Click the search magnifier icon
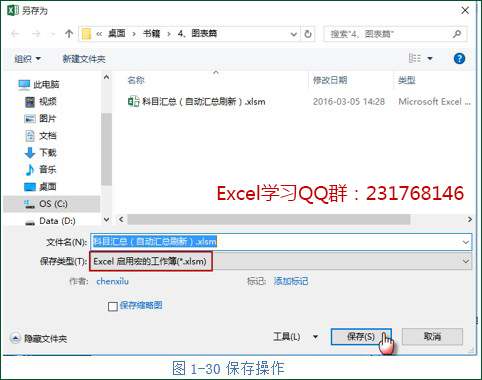This screenshot has height=380, width=482. 457,34
